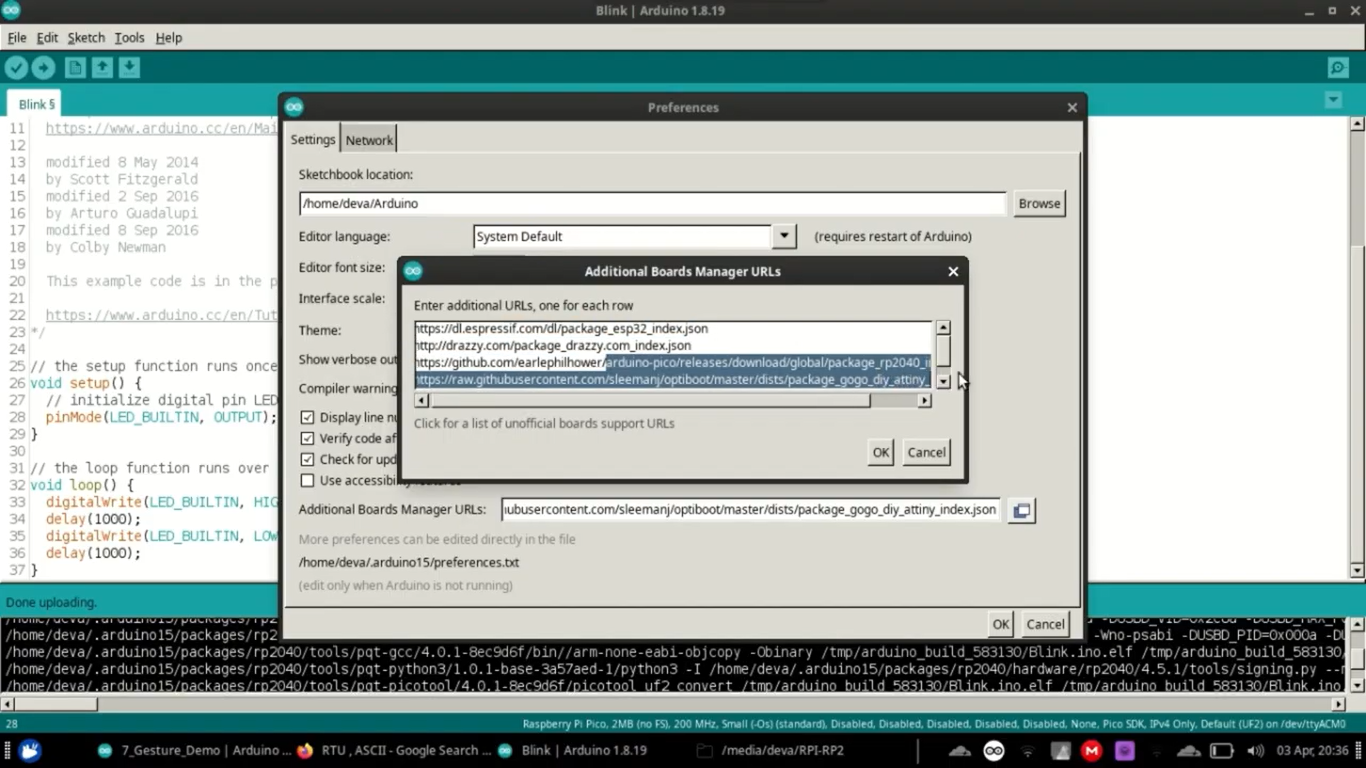The width and height of the screenshot is (1366, 768).
Task: Select the Settings tab in Preferences
Action: pos(313,139)
